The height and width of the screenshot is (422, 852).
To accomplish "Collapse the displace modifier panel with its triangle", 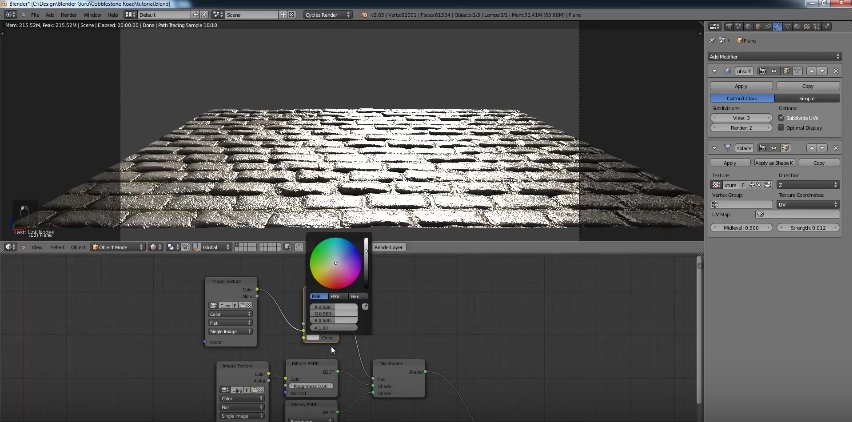I will click(714, 148).
